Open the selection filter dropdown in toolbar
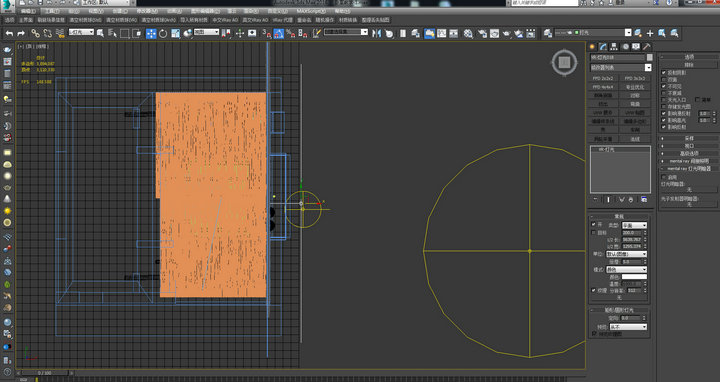The width and height of the screenshot is (720, 382). (81, 32)
